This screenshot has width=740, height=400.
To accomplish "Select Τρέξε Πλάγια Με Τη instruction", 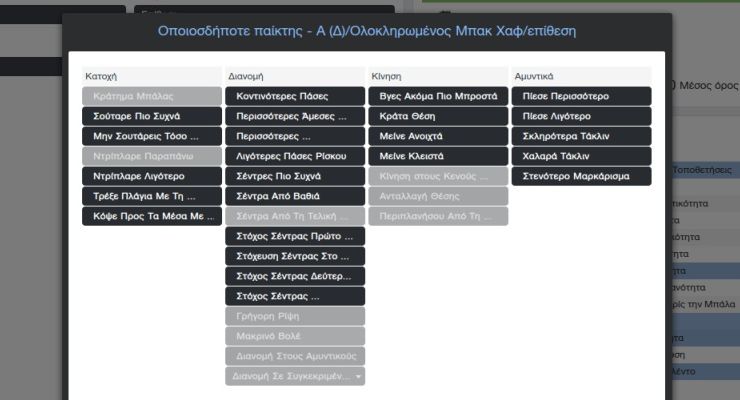I will [x=151, y=196].
